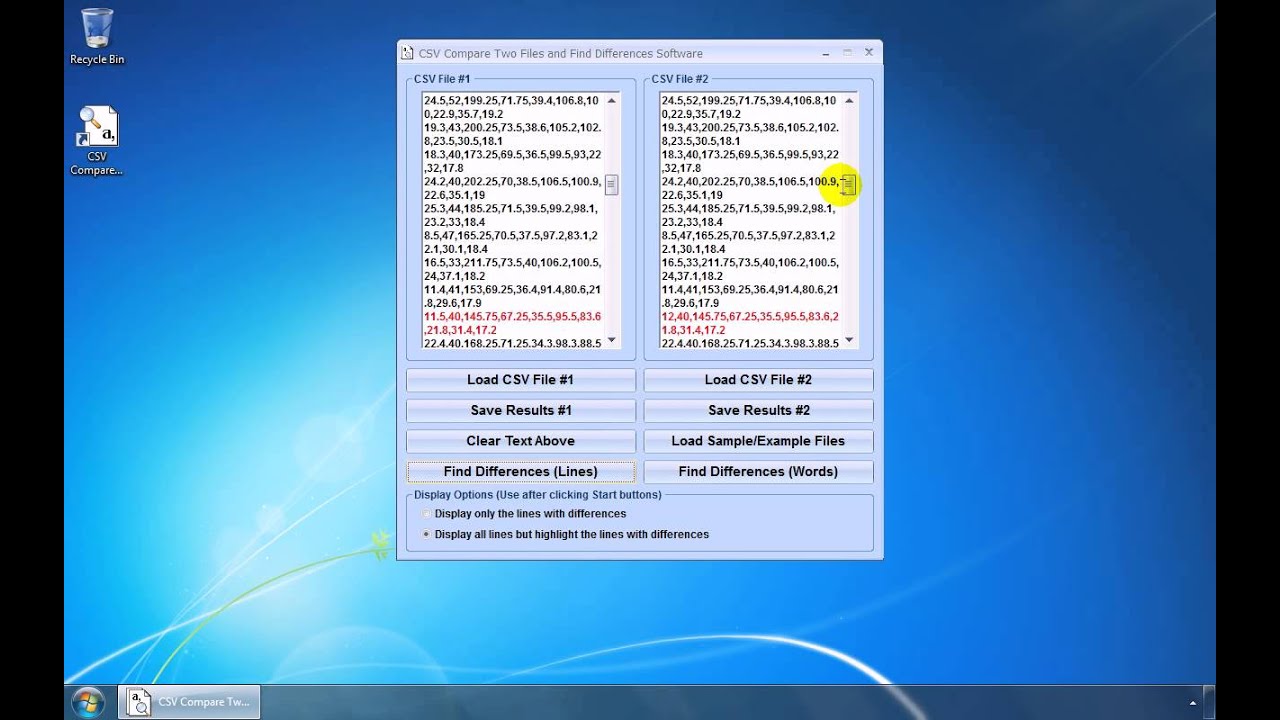Show hidden system tray icons

[x=1193, y=703]
